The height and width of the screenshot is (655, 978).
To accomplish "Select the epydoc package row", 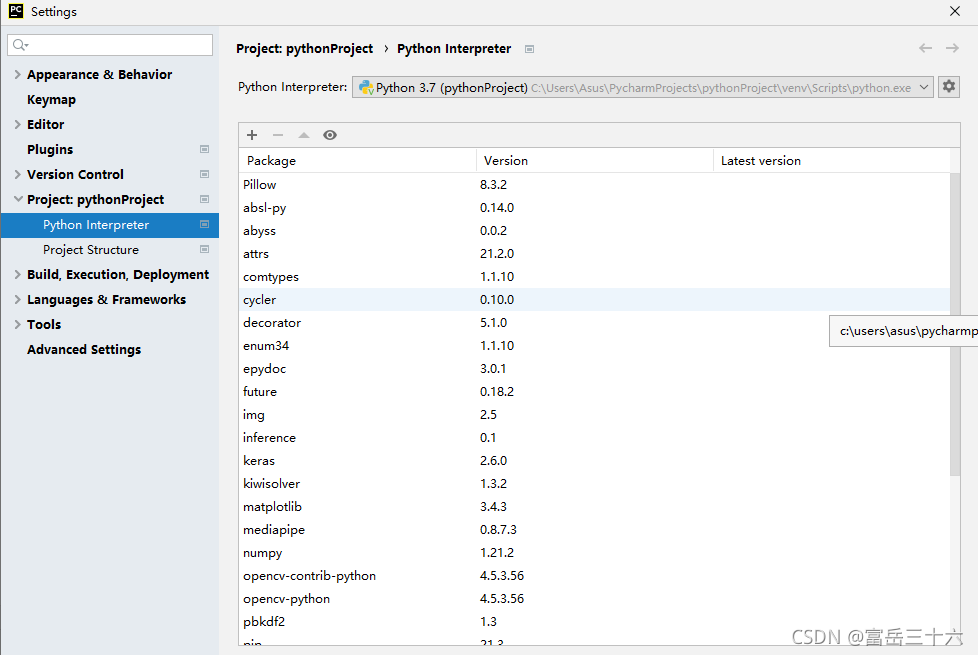I will (x=594, y=369).
